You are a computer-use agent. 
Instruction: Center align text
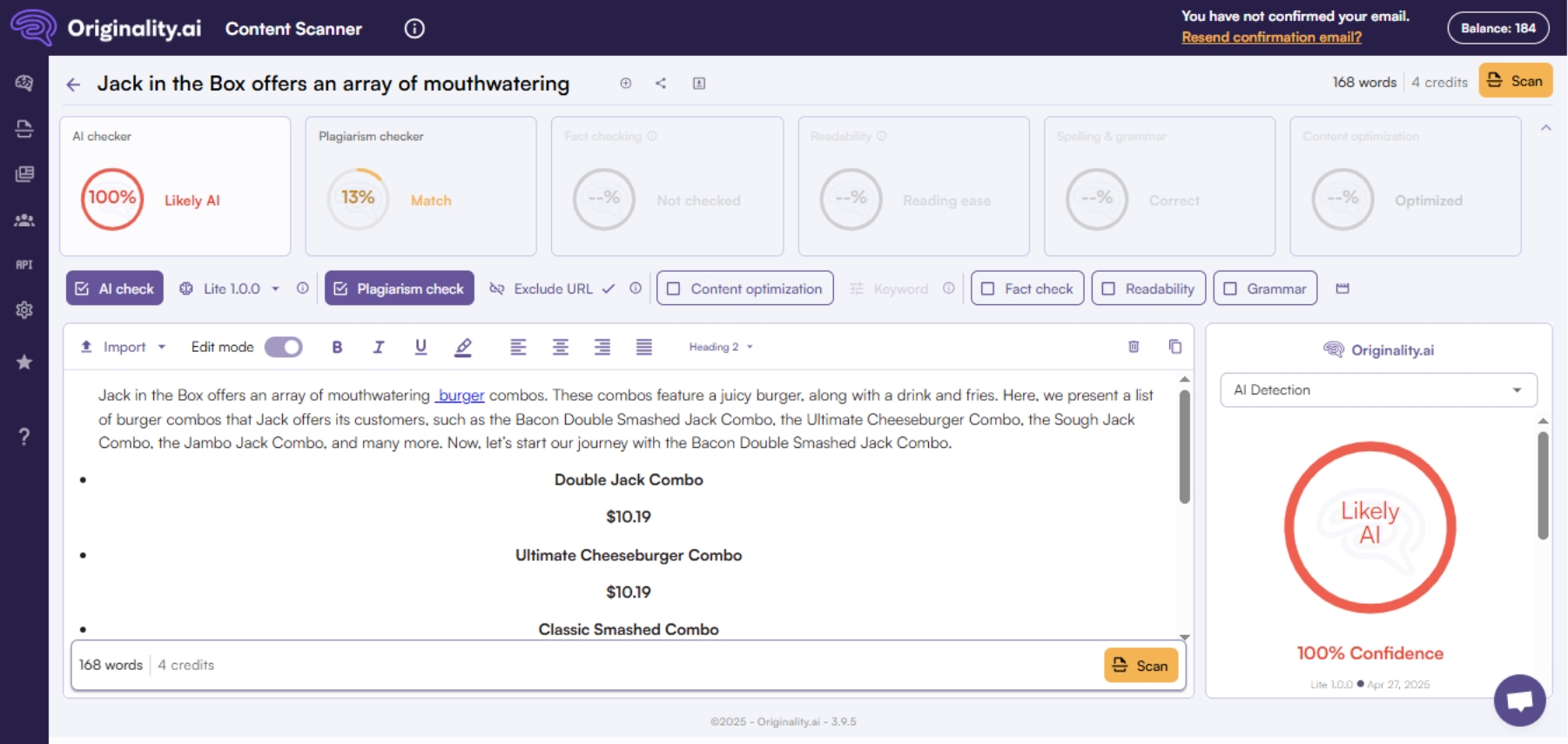coord(561,347)
